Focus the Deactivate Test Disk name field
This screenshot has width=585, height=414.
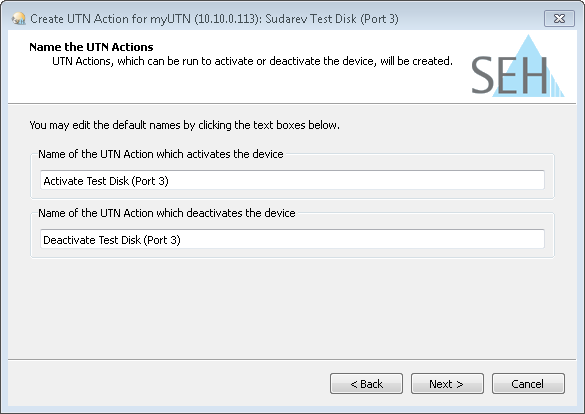pos(292,239)
